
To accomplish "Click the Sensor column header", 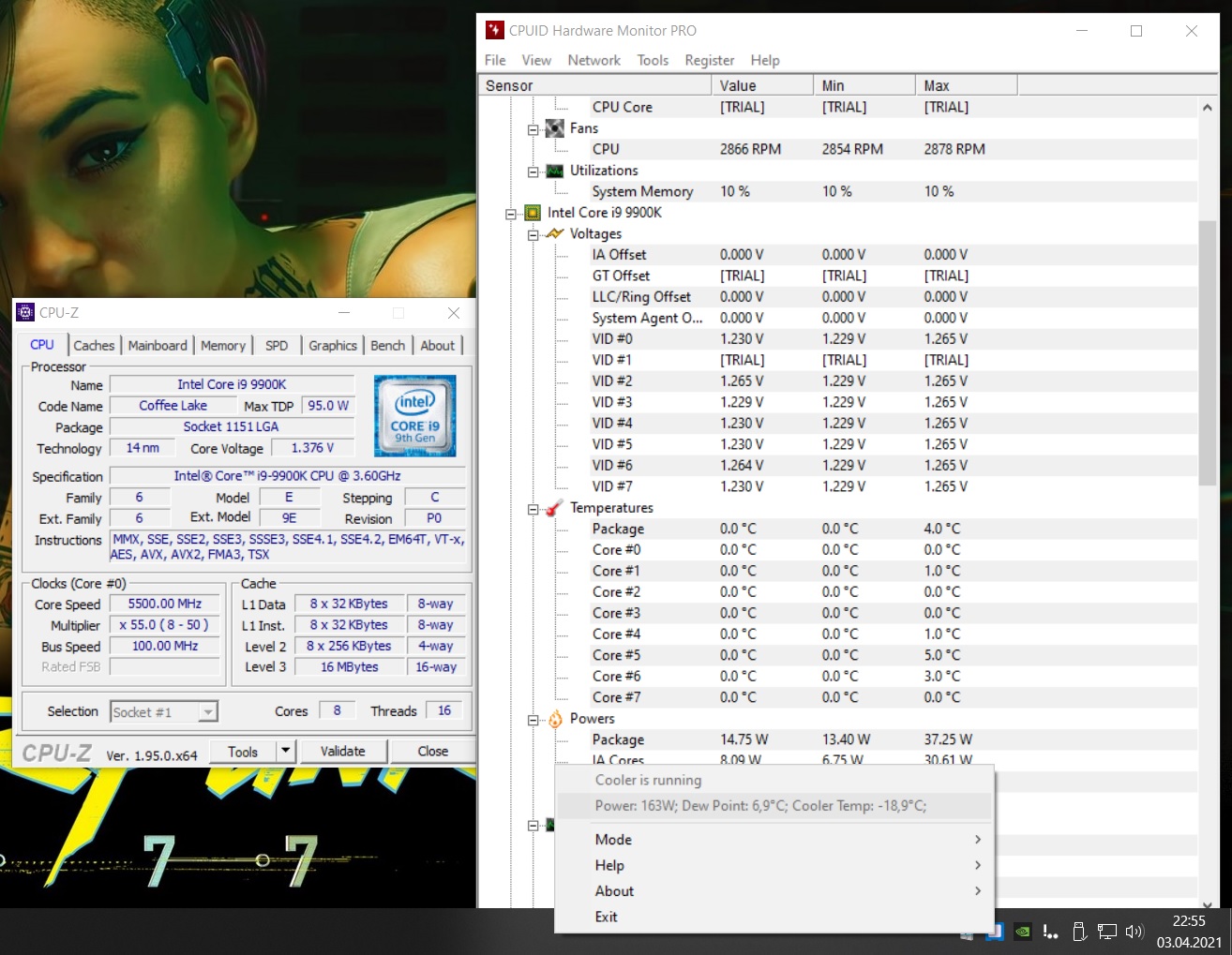I will [594, 85].
